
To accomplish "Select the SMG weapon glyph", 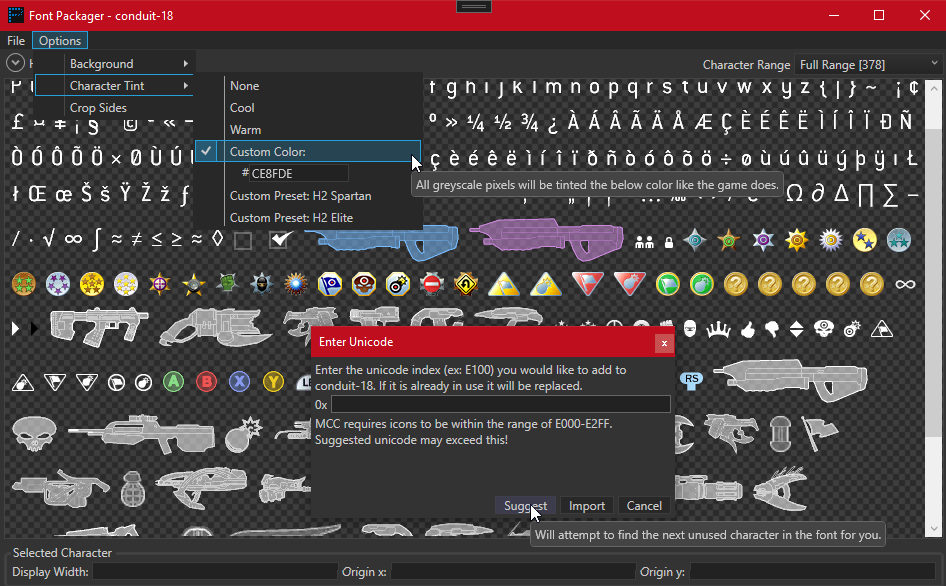I will pos(100,328).
